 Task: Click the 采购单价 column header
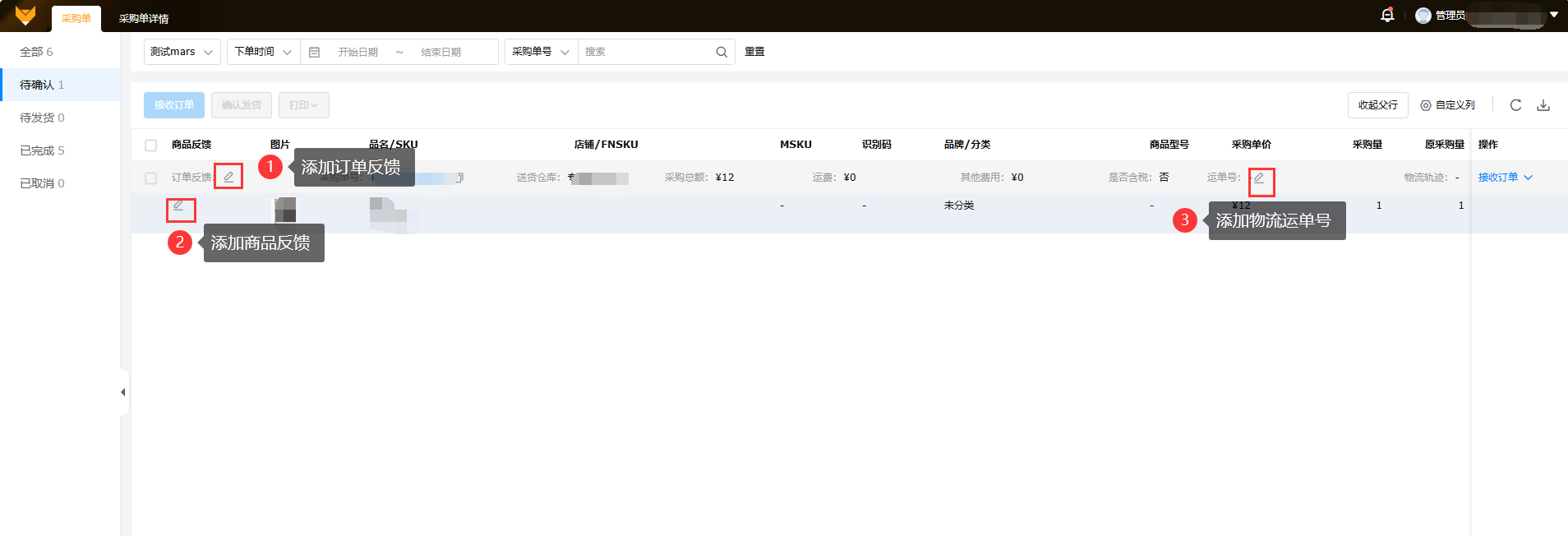pyautogui.click(x=1252, y=145)
